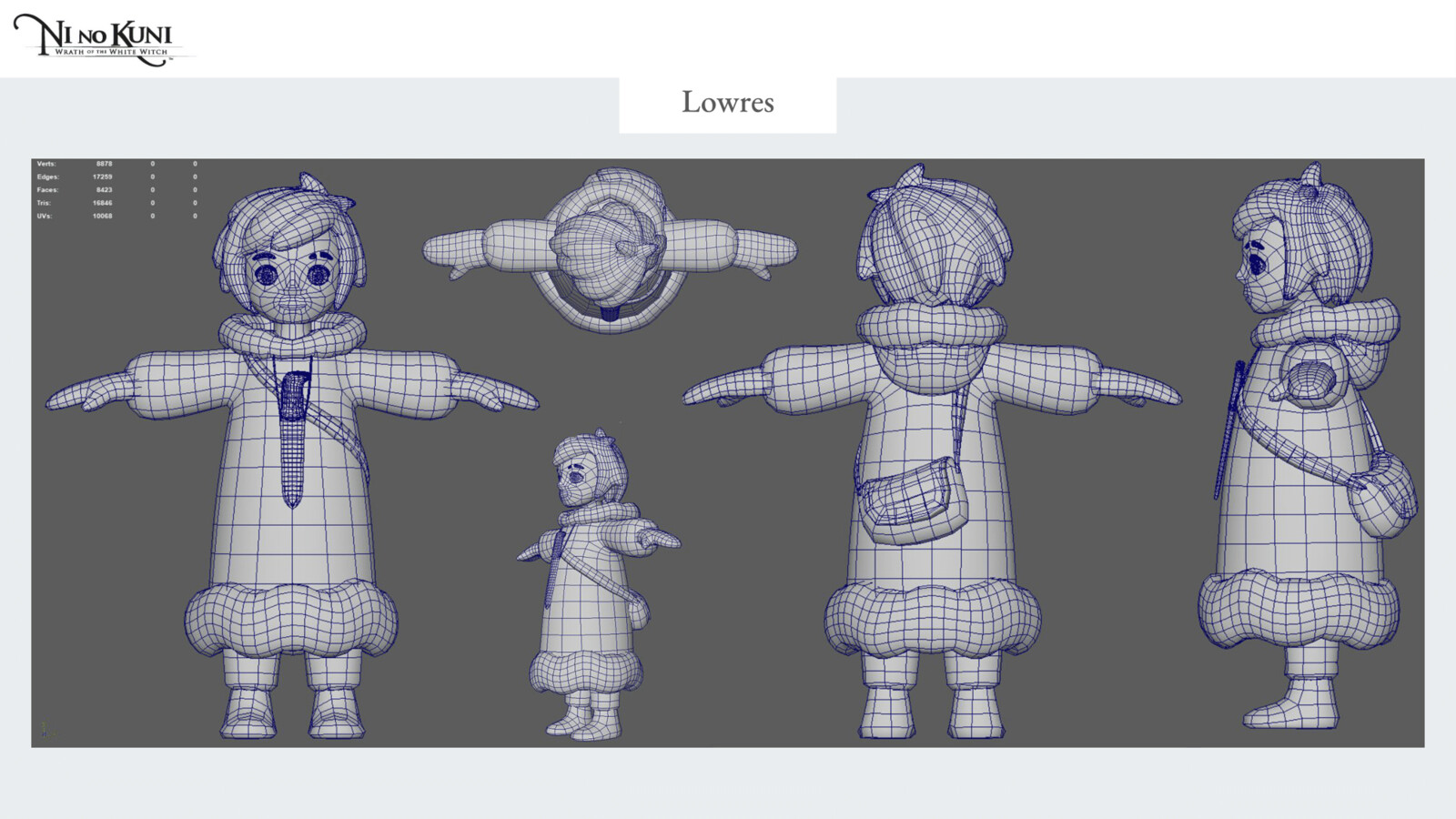Click the Ni no Kuni logo
Screen dimensions: 1456x819
pos(105,39)
